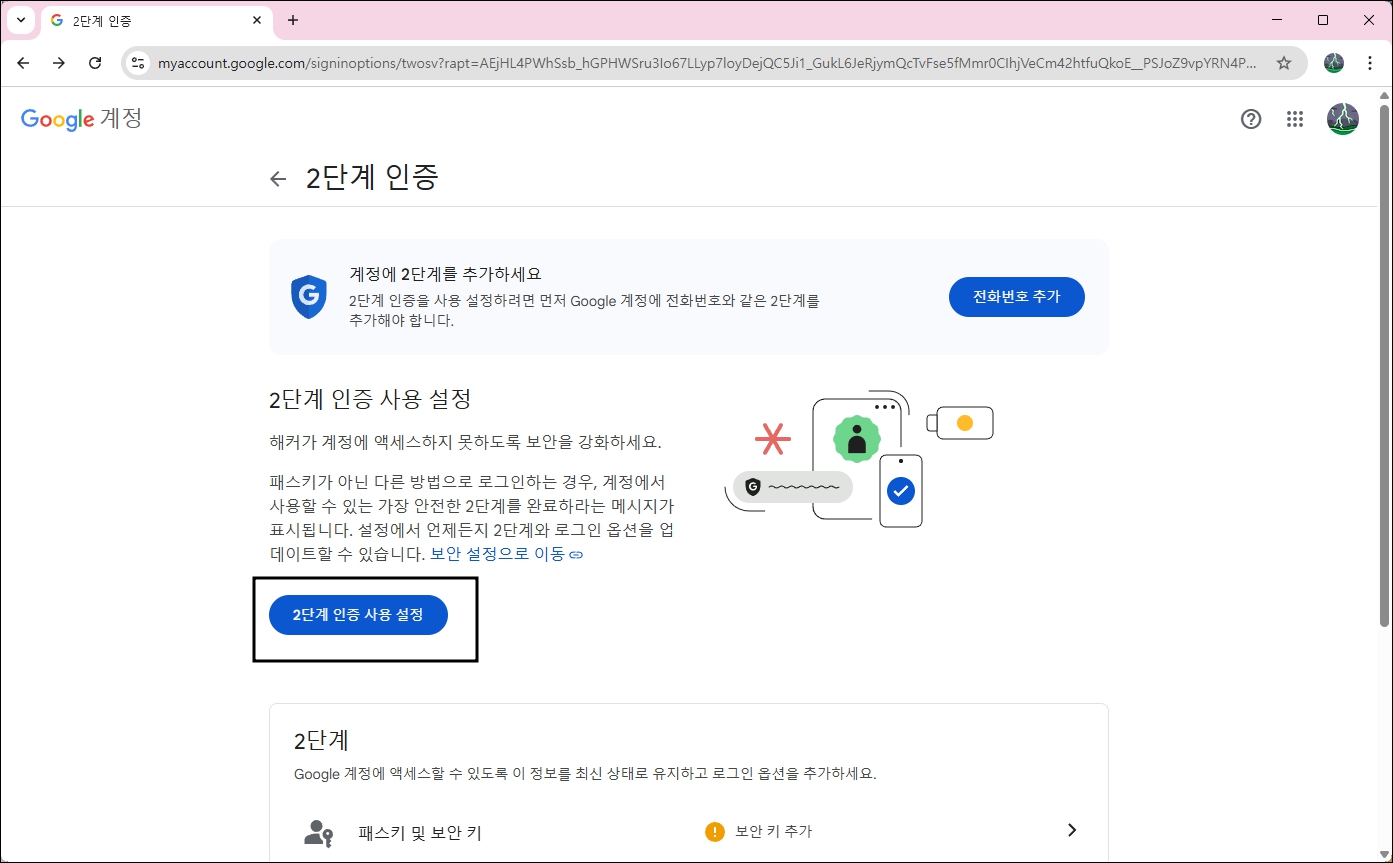The height and width of the screenshot is (863, 1393).
Task: Open the 보안 설정으로 이동 link
Action: [x=498, y=553]
